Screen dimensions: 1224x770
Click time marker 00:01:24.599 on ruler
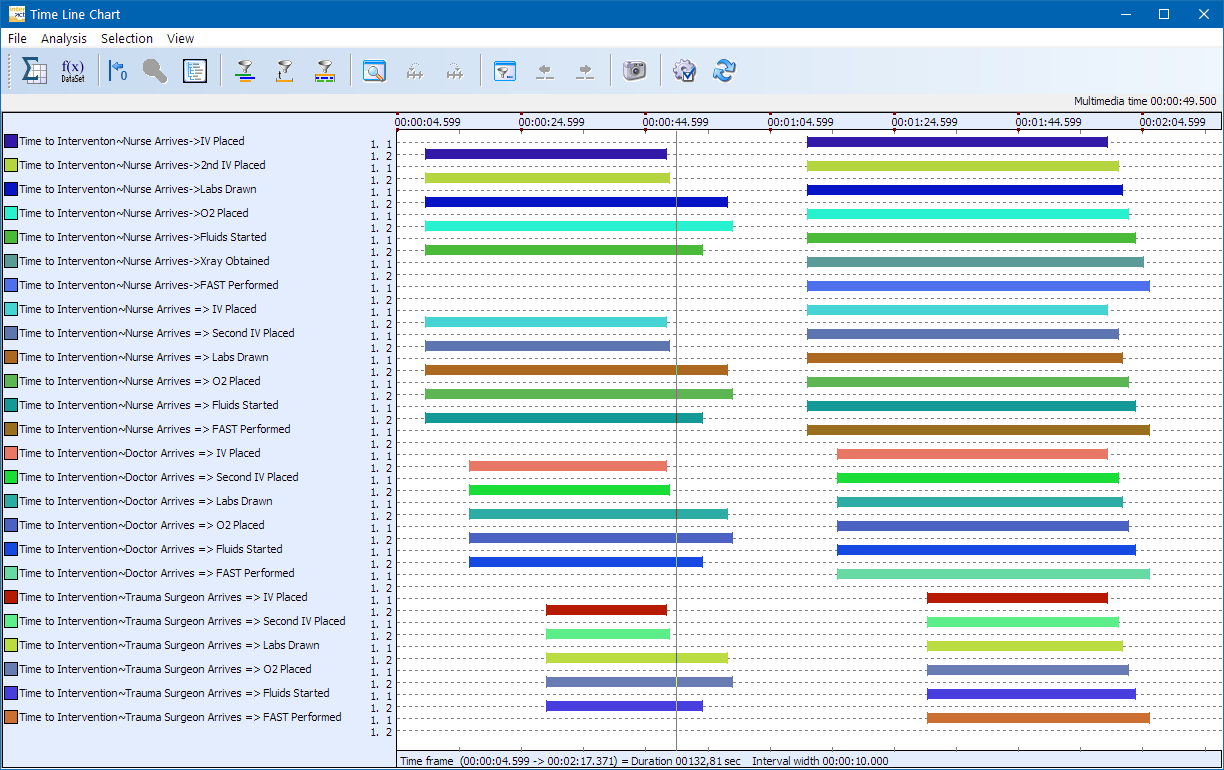tap(925, 122)
